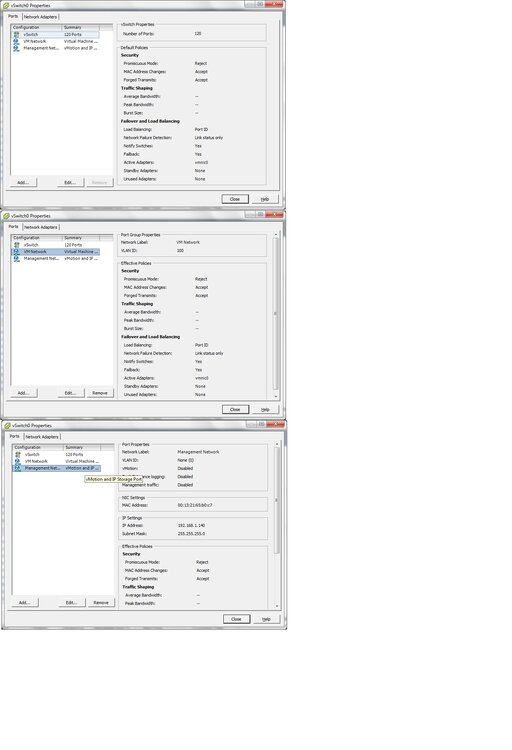Click scrollbar down arrow in NIC Settings window
The height and width of the screenshot is (750, 512).
[x=277, y=606]
